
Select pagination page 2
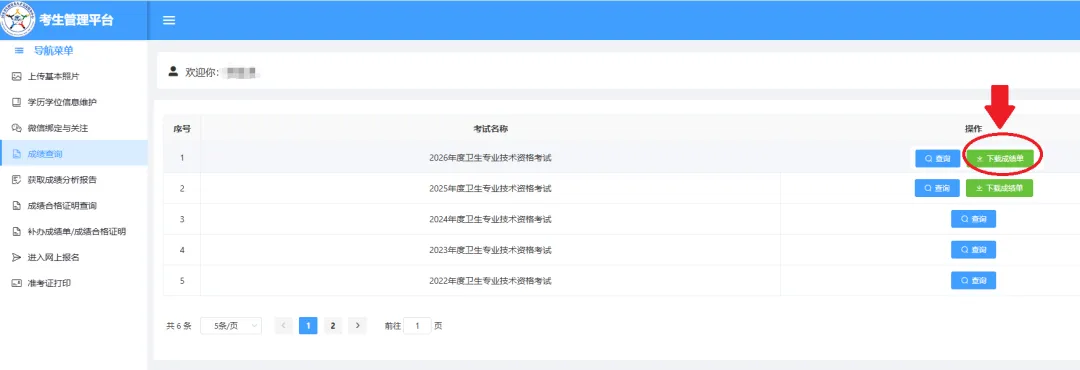[x=333, y=326]
